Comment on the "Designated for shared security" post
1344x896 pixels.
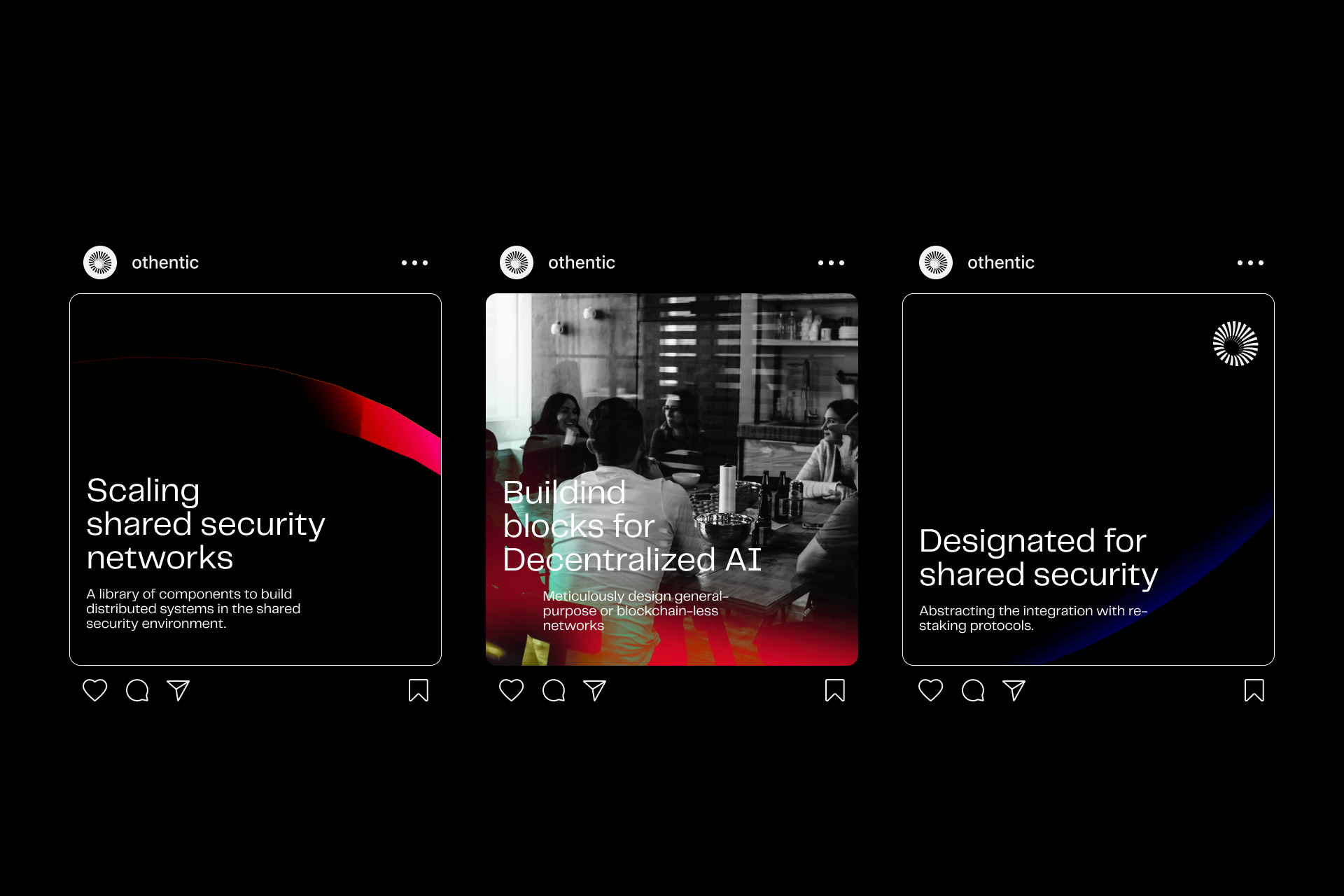tap(973, 690)
